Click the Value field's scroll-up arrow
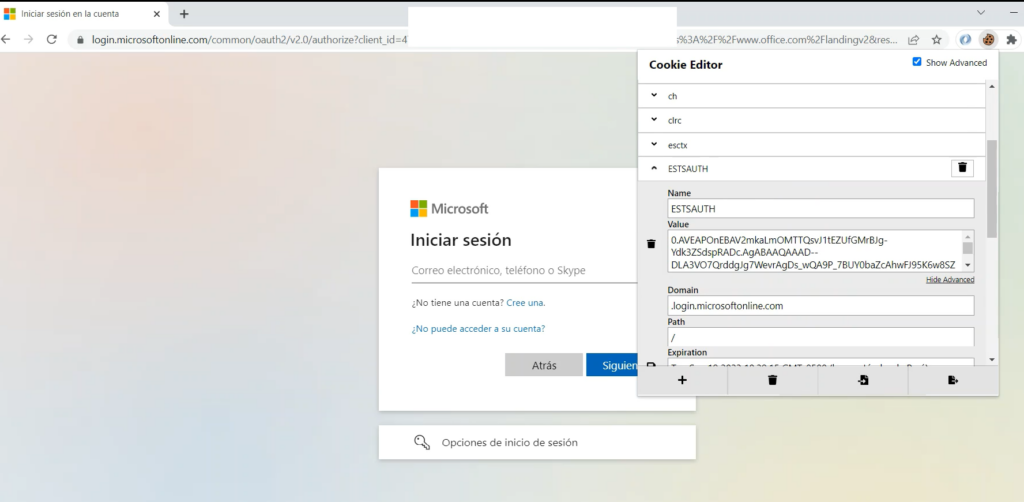 968,236
